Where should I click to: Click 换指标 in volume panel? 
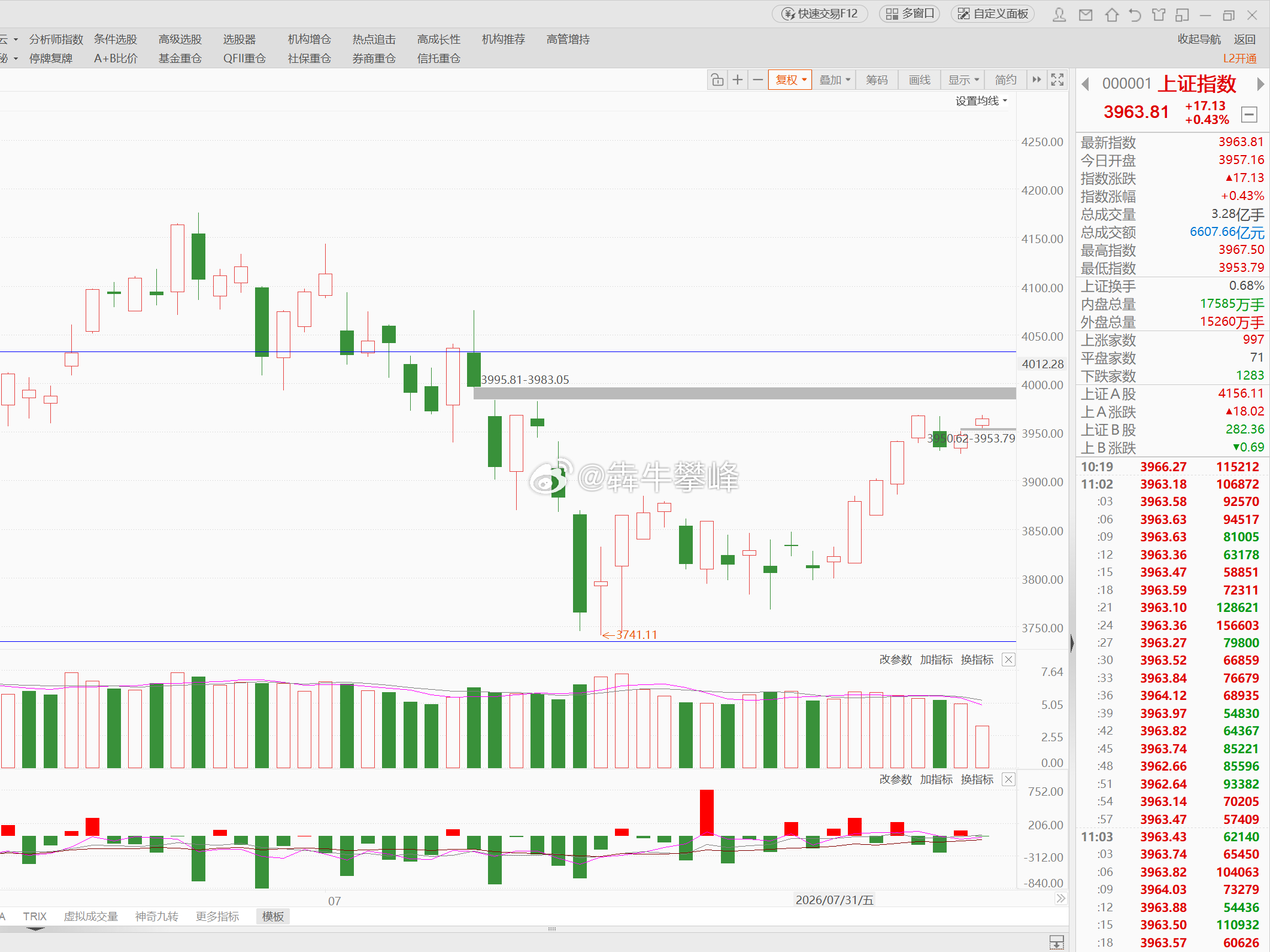point(977,660)
